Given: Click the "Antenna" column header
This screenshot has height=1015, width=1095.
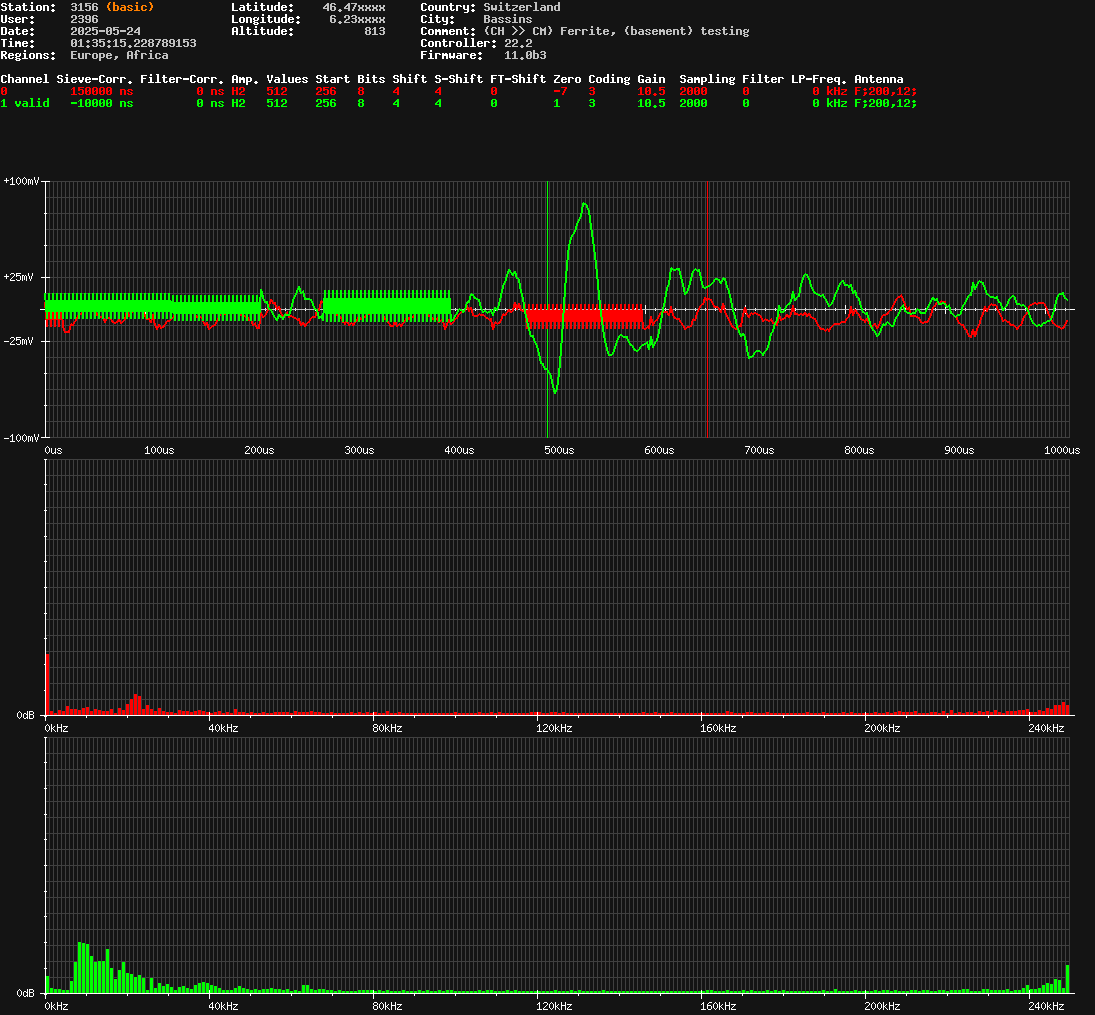Looking at the screenshot, I should [x=879, y=79].
